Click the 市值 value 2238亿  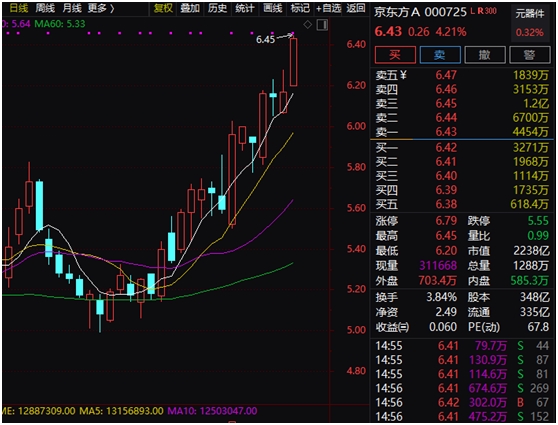531,251
